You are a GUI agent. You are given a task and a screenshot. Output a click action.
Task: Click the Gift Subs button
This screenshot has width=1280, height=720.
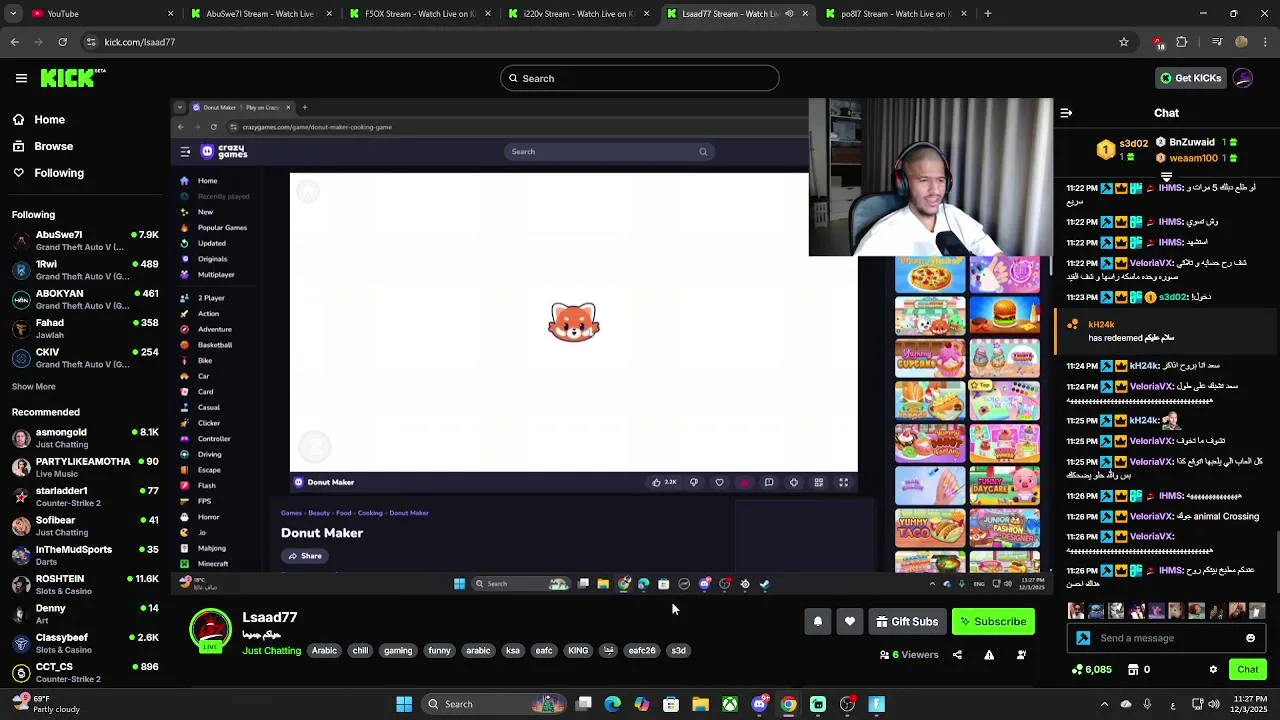[907, 622]
